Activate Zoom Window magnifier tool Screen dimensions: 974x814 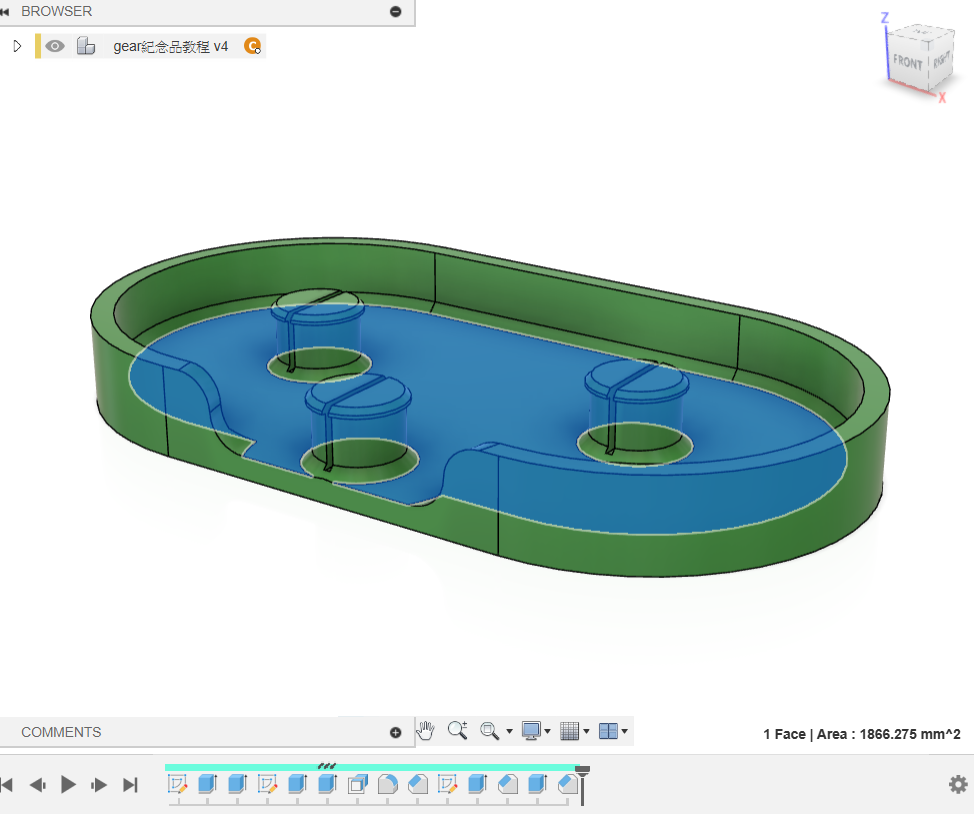(x=457, y=731)
